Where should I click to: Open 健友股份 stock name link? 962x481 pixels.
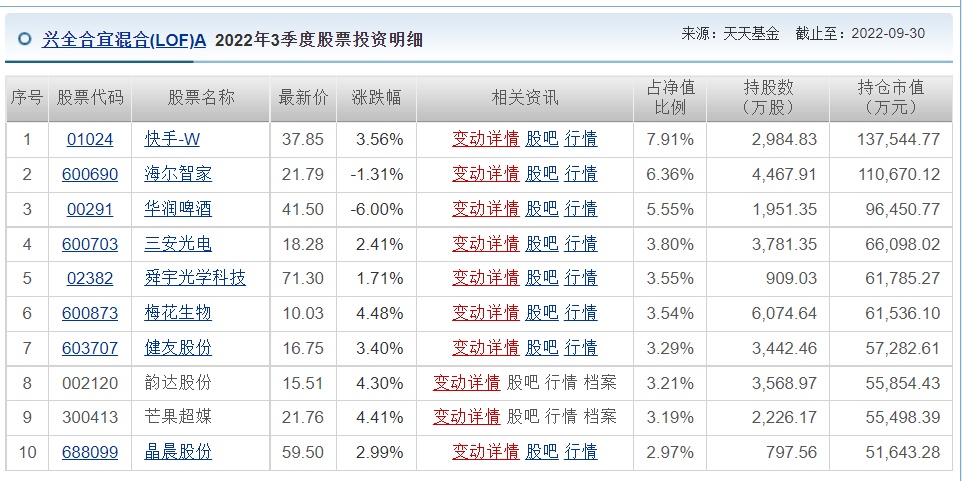pyautogui.click(x=178, y=348)
